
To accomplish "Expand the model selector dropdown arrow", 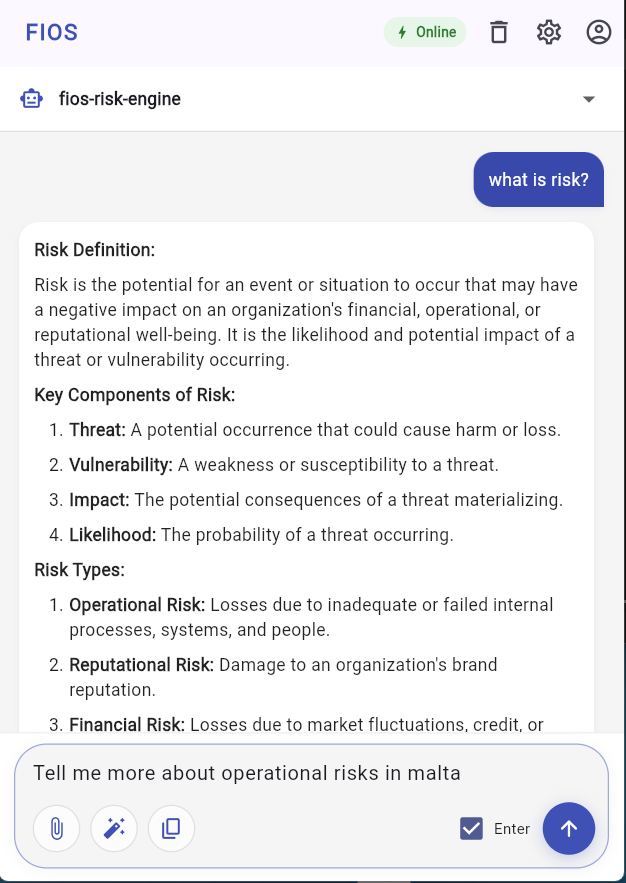I will click(x=589, y=99).
